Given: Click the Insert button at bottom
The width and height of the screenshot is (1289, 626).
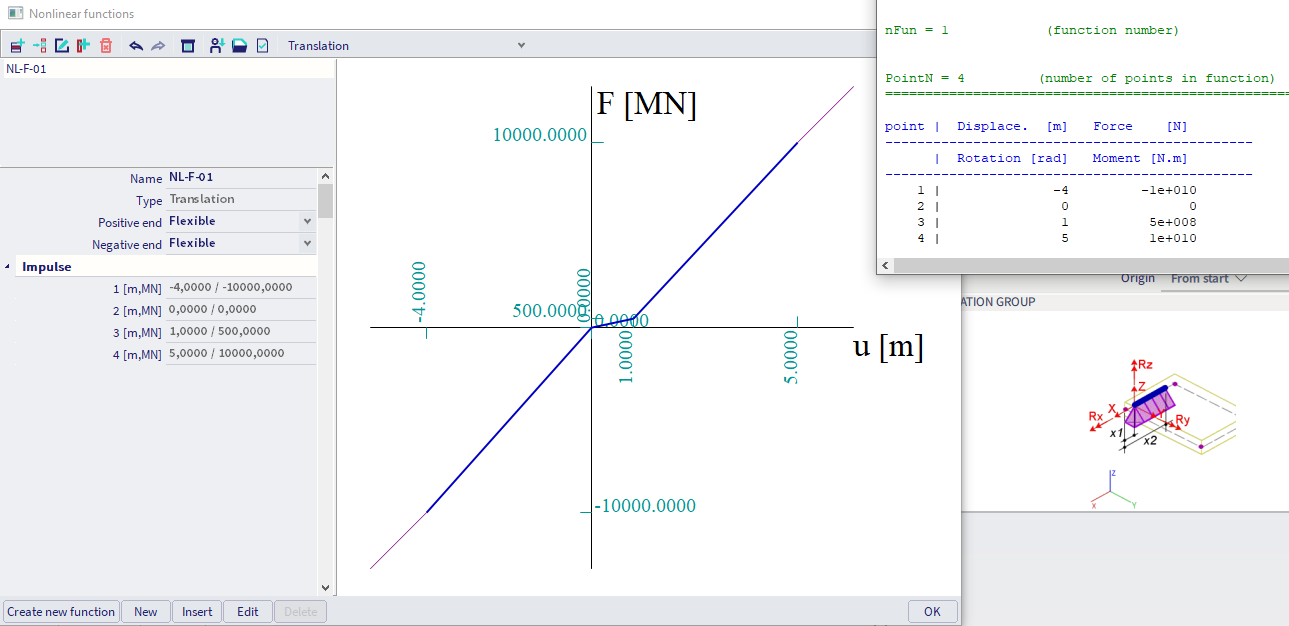Looking at the screenshot, I should (x=197, y=611).
